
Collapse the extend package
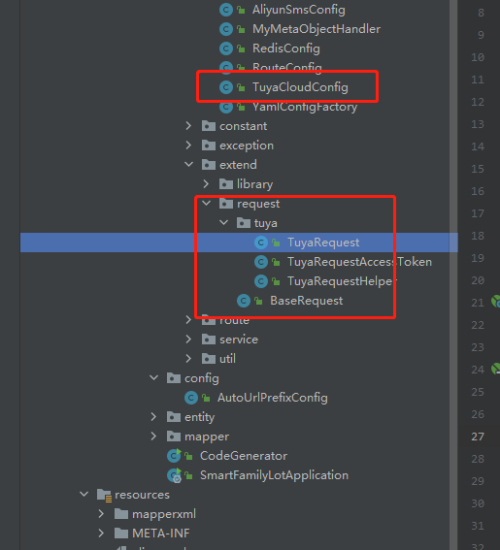tap(188, 164)
